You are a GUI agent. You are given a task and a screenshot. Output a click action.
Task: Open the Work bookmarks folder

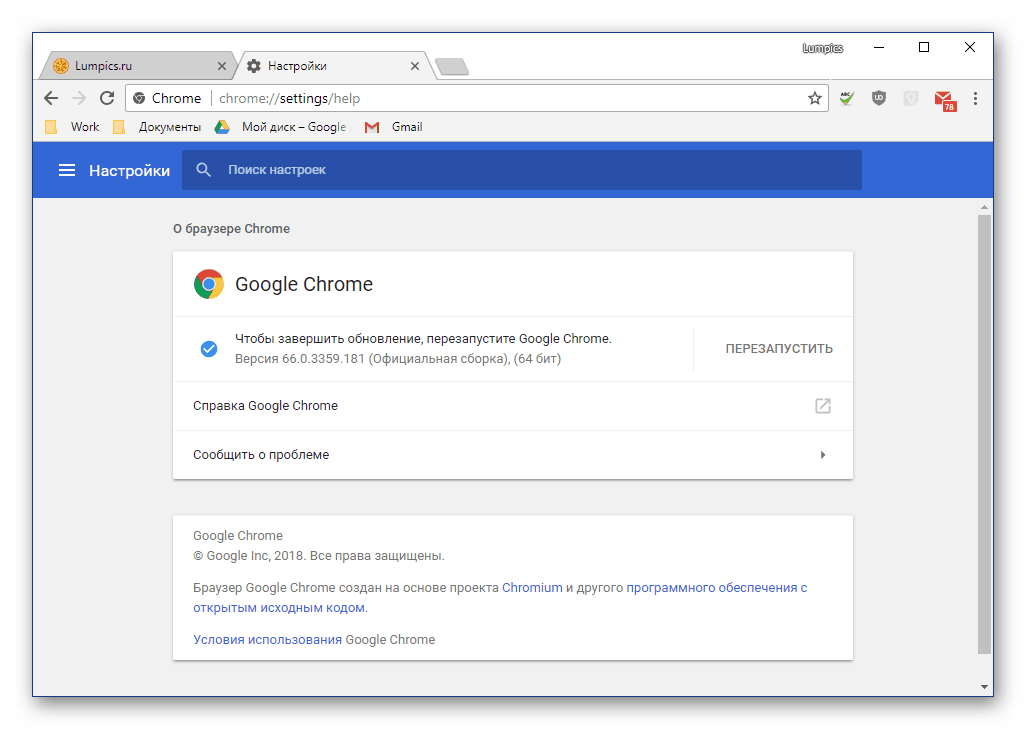[74, 127]
